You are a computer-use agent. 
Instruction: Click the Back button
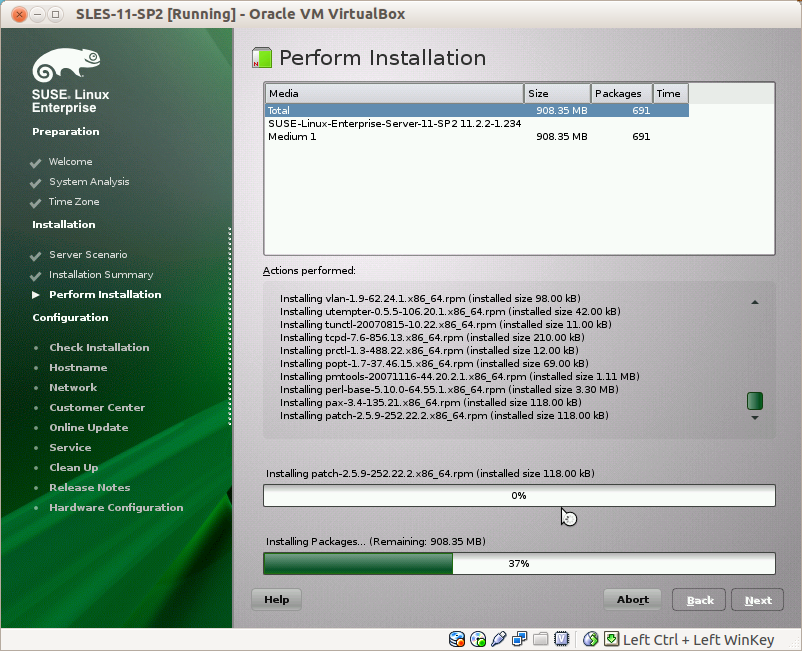[699, 600]
